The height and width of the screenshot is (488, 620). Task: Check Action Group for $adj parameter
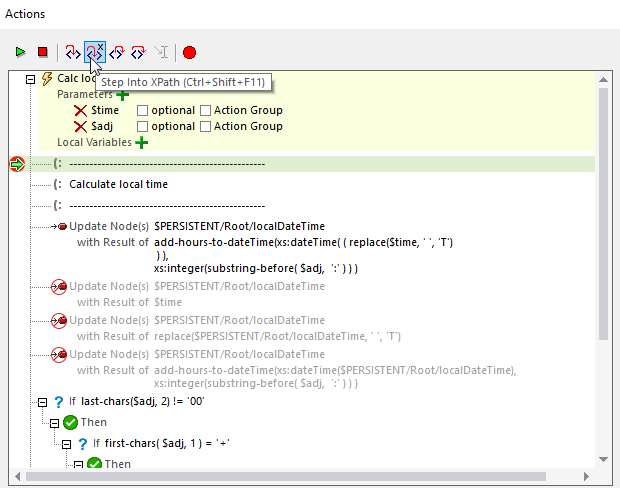[x=205, y=127]
